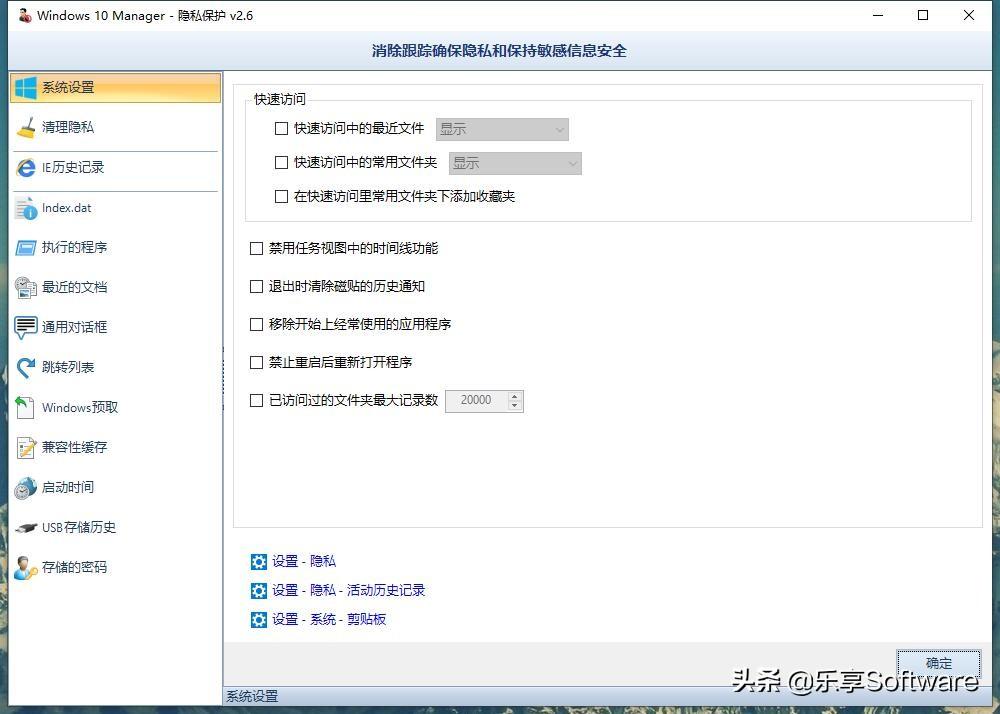The width and height of the screenshot is (1000, 714).
Task: Select 兼容性缓存 in the sidebar
Action: (115, 448)
